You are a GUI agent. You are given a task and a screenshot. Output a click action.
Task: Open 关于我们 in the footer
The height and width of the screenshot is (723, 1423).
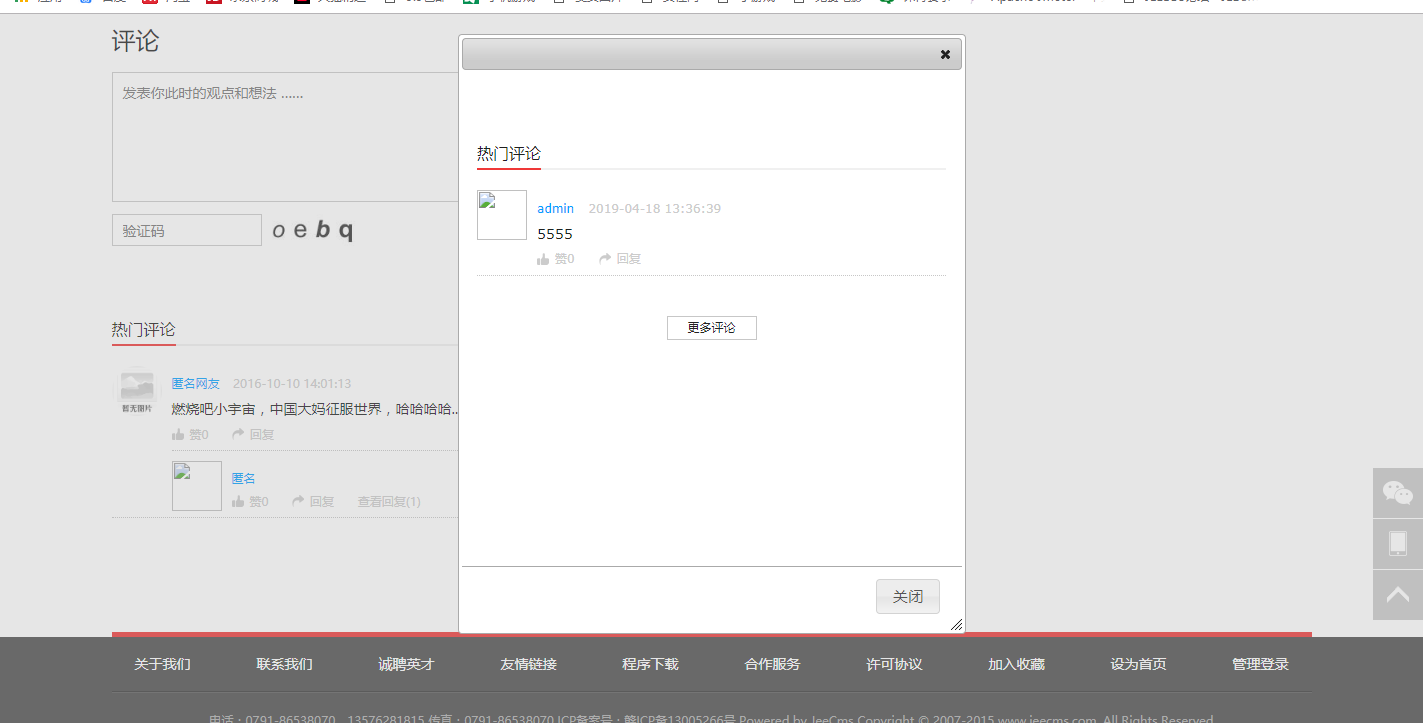pos(163,664)
